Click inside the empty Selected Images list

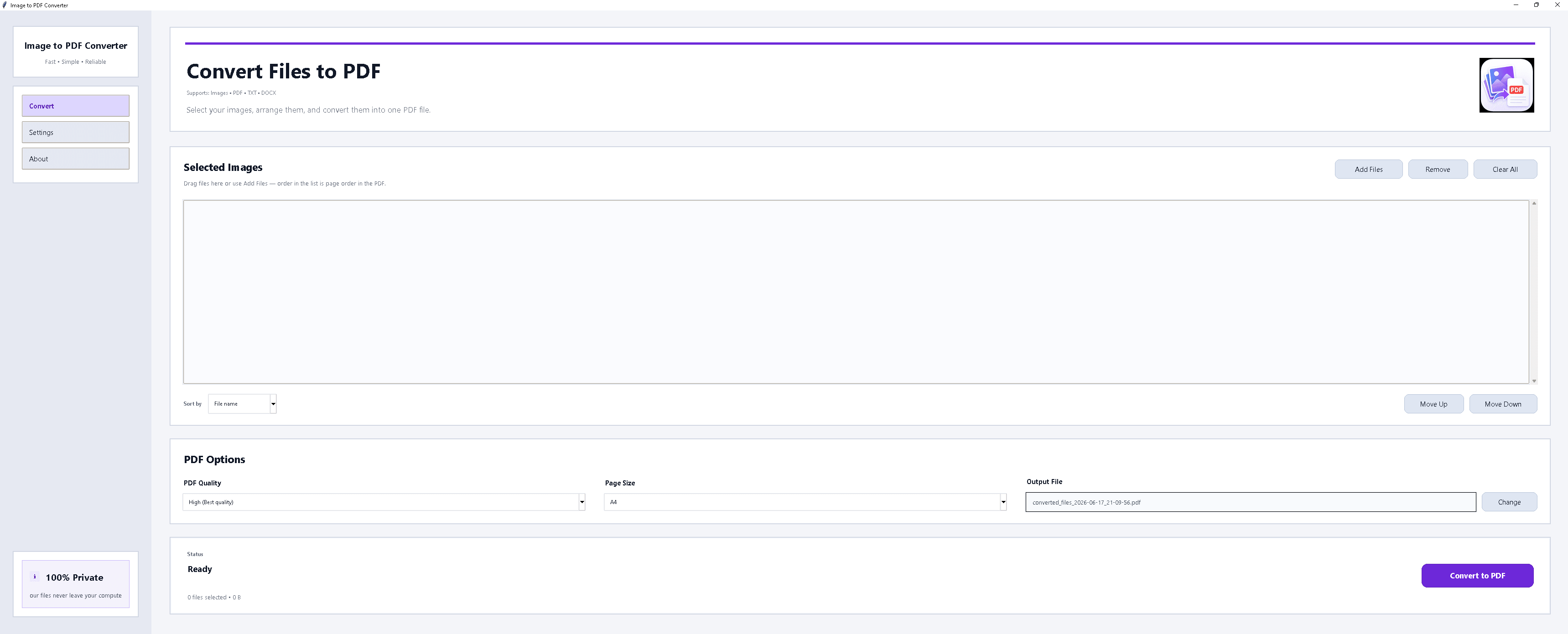tap(856, 292)
